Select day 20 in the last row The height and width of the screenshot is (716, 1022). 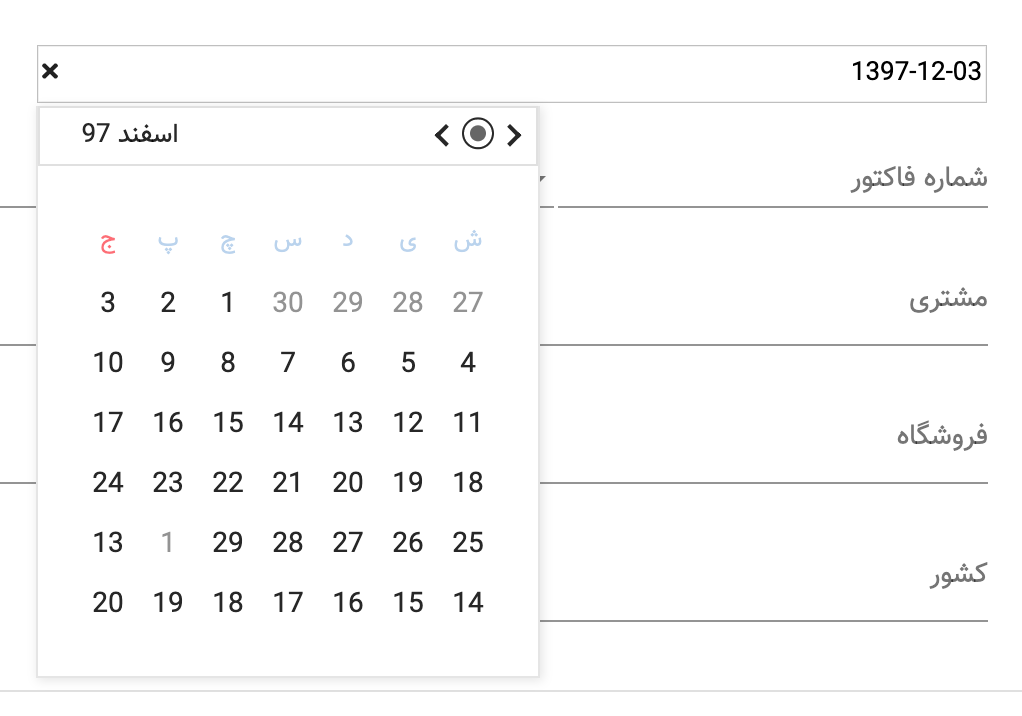(x=107, y=603)
